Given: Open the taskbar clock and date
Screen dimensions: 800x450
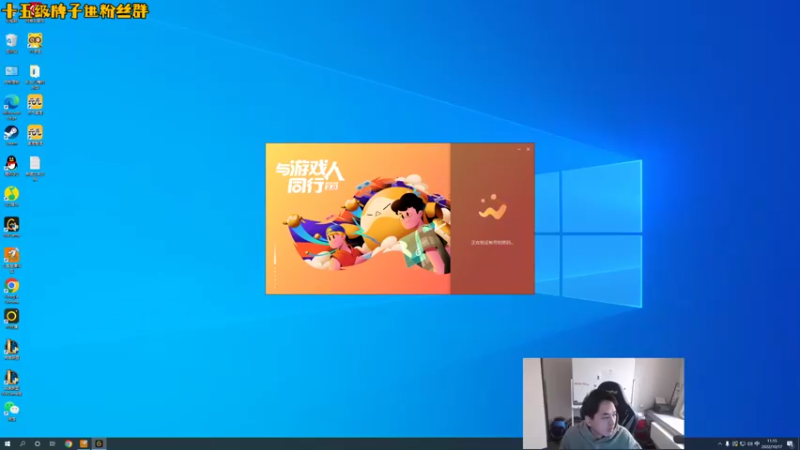Looking at the screenshot, I should pos(772,444).
